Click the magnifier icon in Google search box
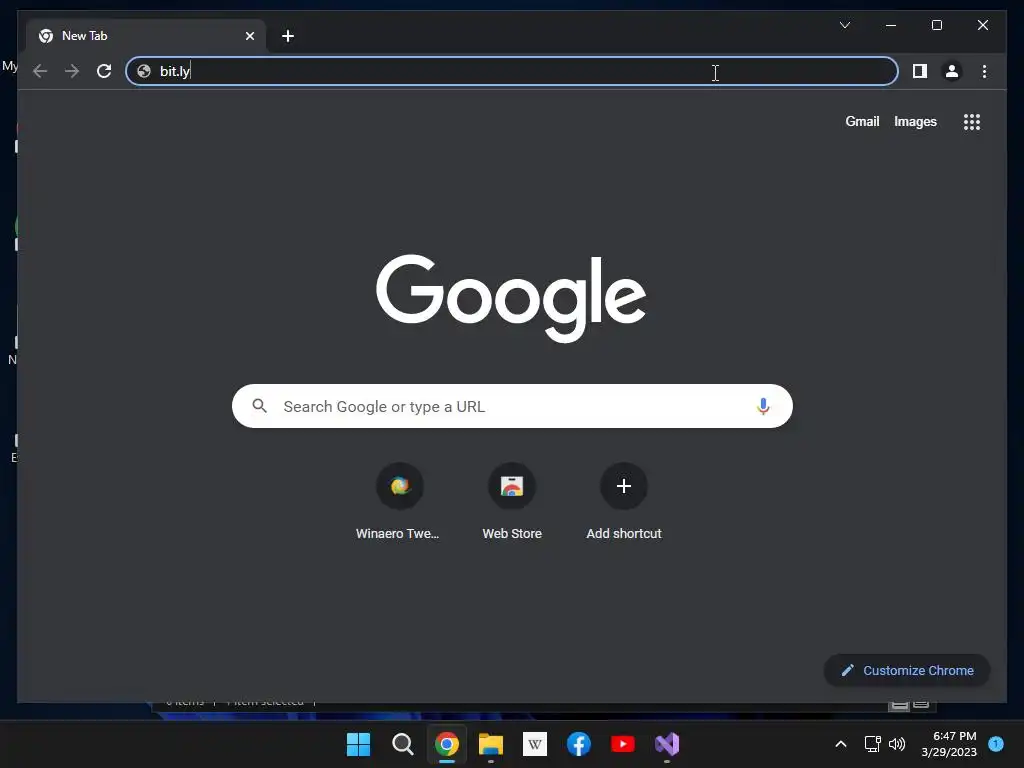The image size is (1024, 768). (x=259, y=406)
